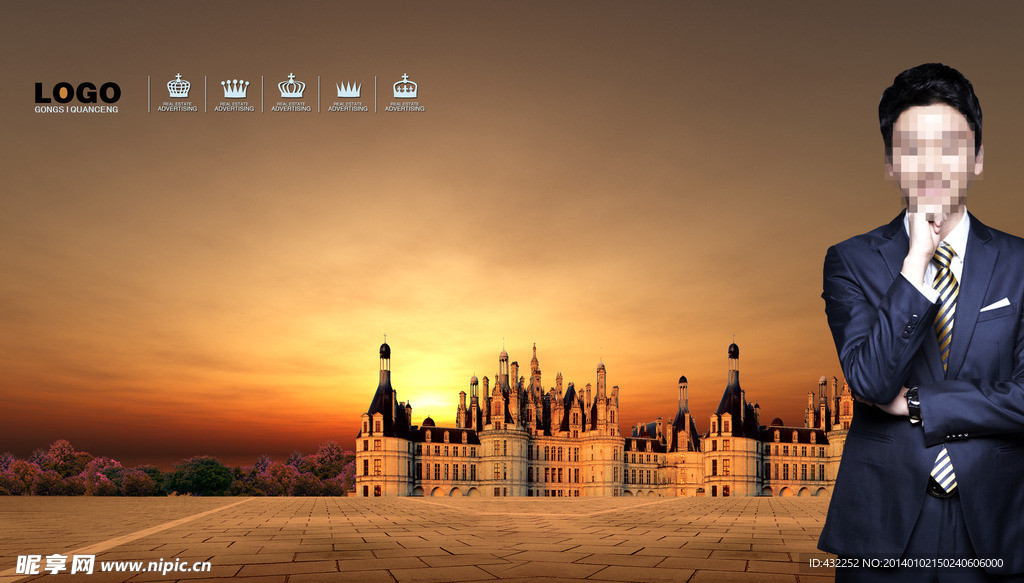Select the arched outline crown with cross
This screenshot has height=583, width=1024.
(x=291, y=86)
